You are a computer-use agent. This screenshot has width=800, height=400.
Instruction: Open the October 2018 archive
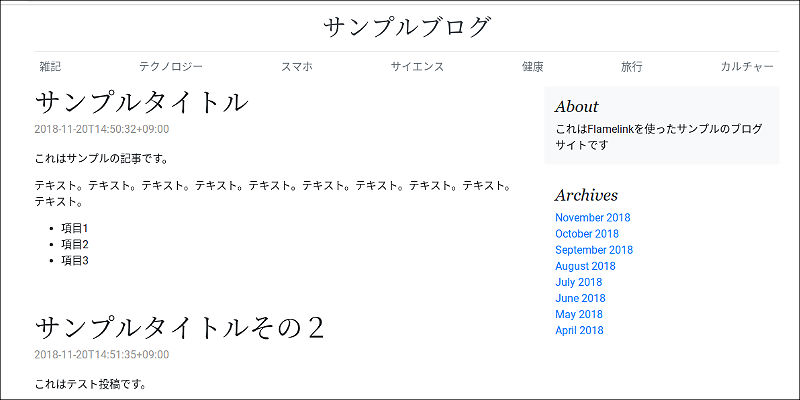coord(587,234)
